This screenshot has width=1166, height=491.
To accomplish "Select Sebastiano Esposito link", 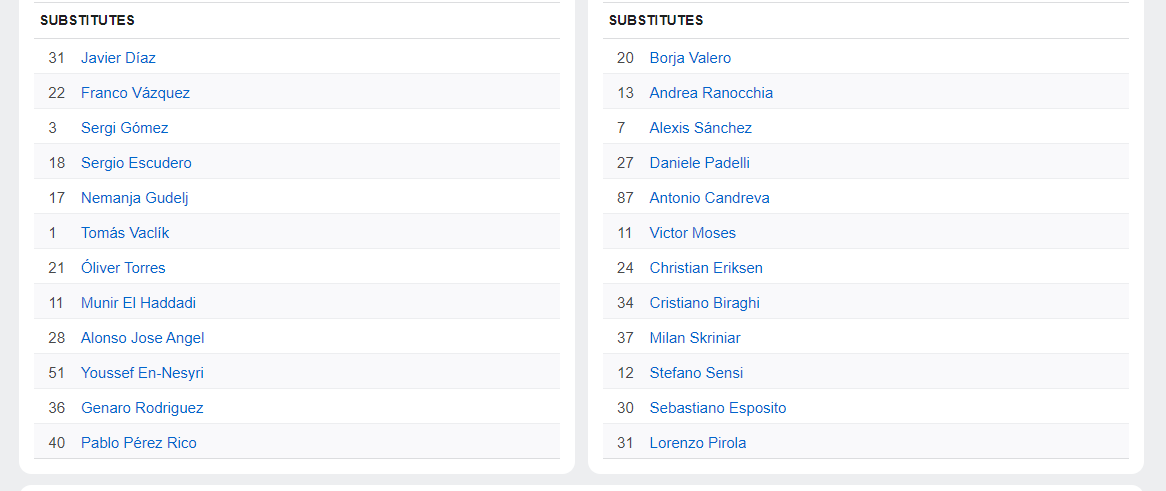I will 717,408.
